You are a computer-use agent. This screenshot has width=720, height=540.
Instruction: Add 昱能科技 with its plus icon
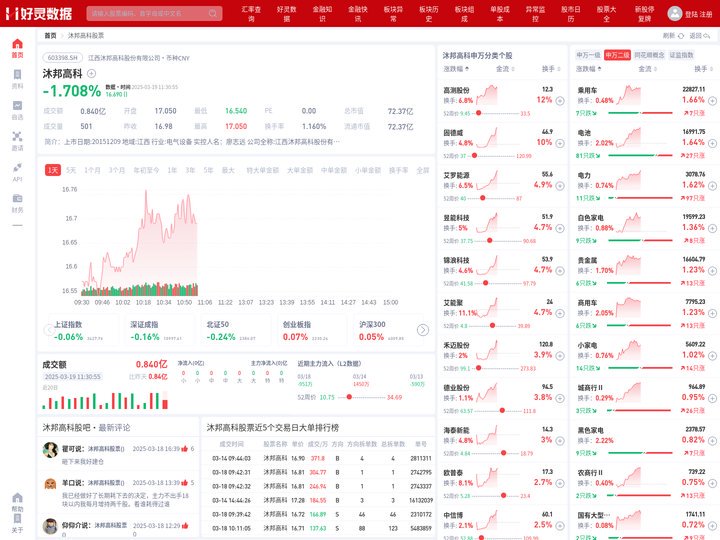click(560, 228)
